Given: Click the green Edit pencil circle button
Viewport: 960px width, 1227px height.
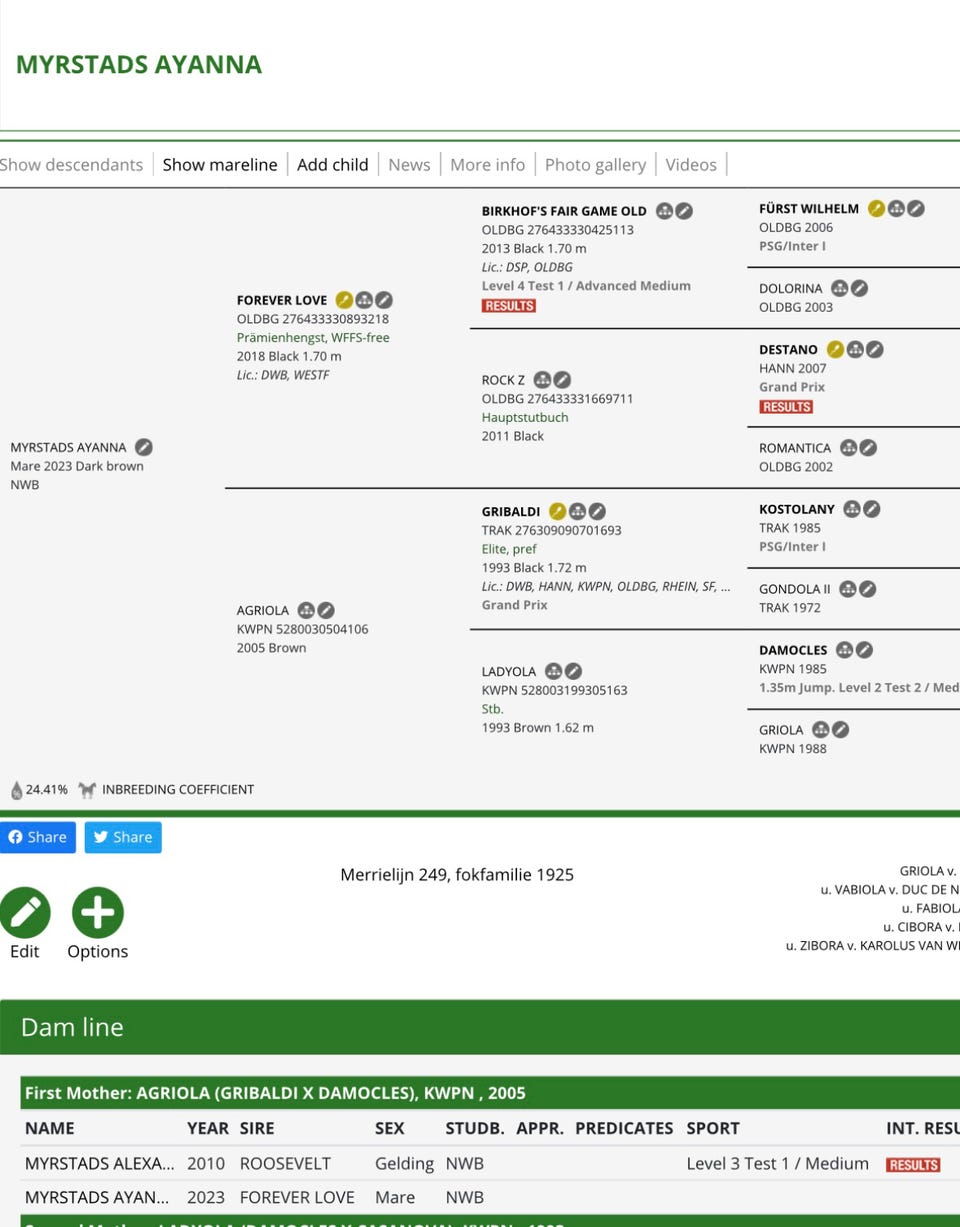Looking at the screenshot, I should coord(25,912).
